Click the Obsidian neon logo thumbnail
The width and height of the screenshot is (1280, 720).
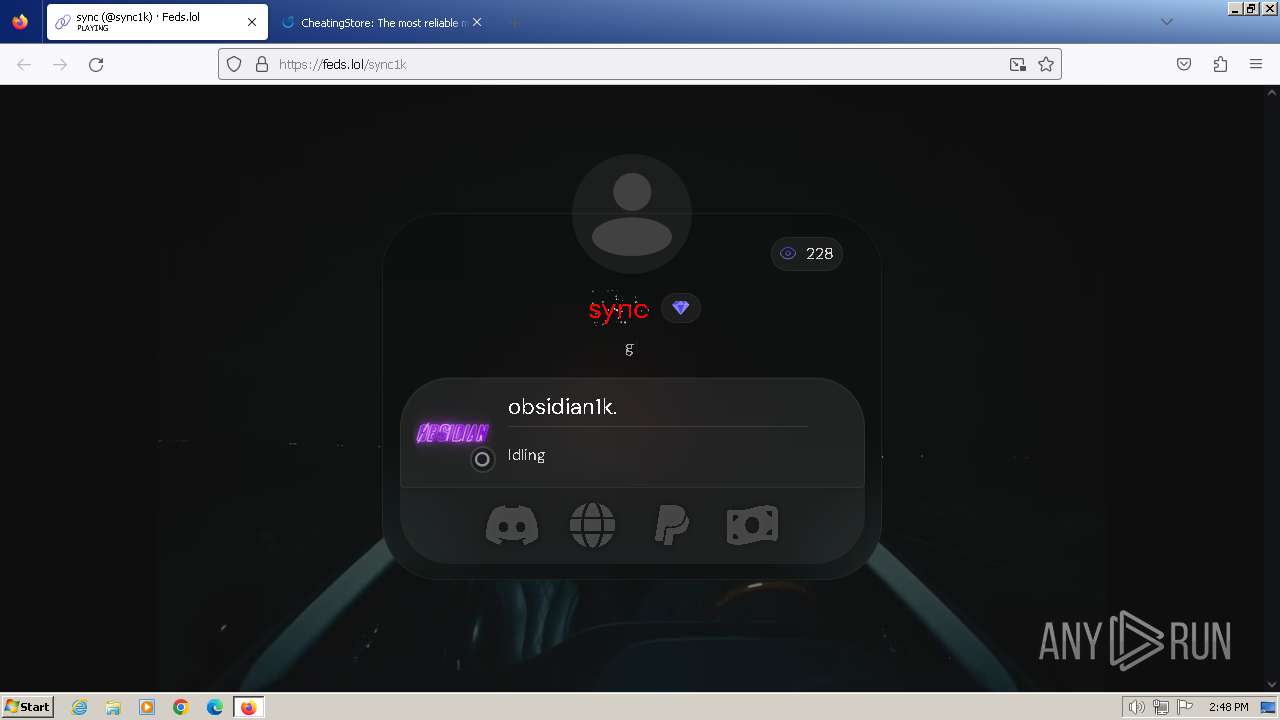click(452, 433)
